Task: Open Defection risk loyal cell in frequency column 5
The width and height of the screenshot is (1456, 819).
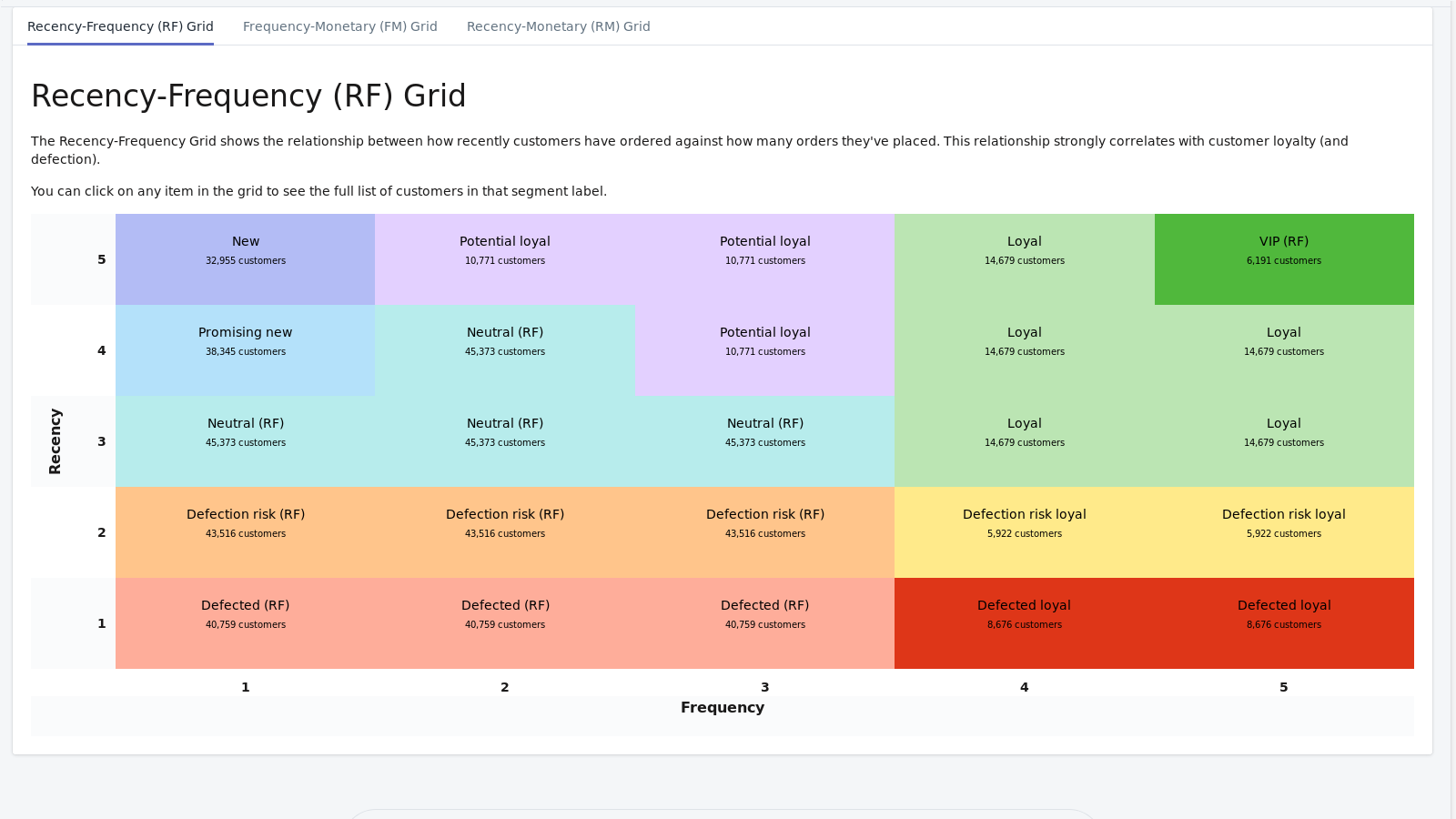Action: [1284, 532]
